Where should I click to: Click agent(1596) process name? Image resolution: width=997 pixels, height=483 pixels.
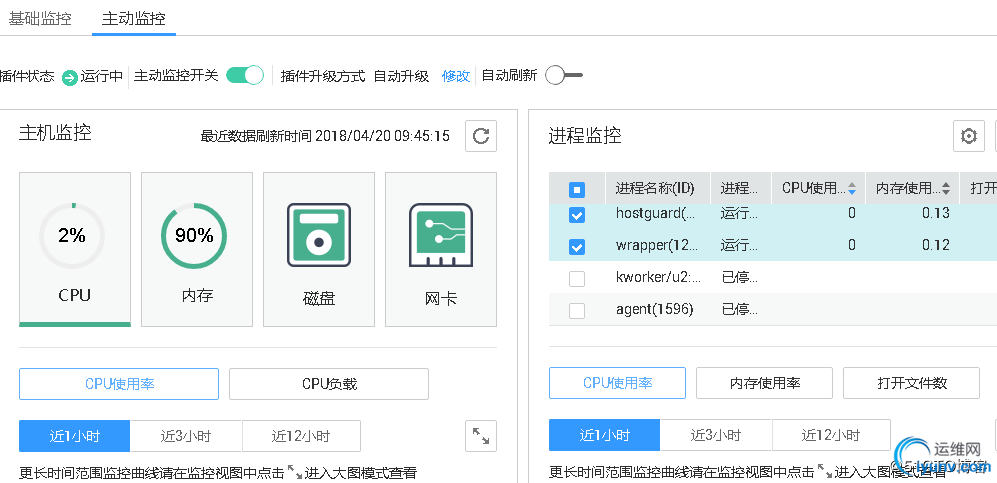click(x=654, y=310)
